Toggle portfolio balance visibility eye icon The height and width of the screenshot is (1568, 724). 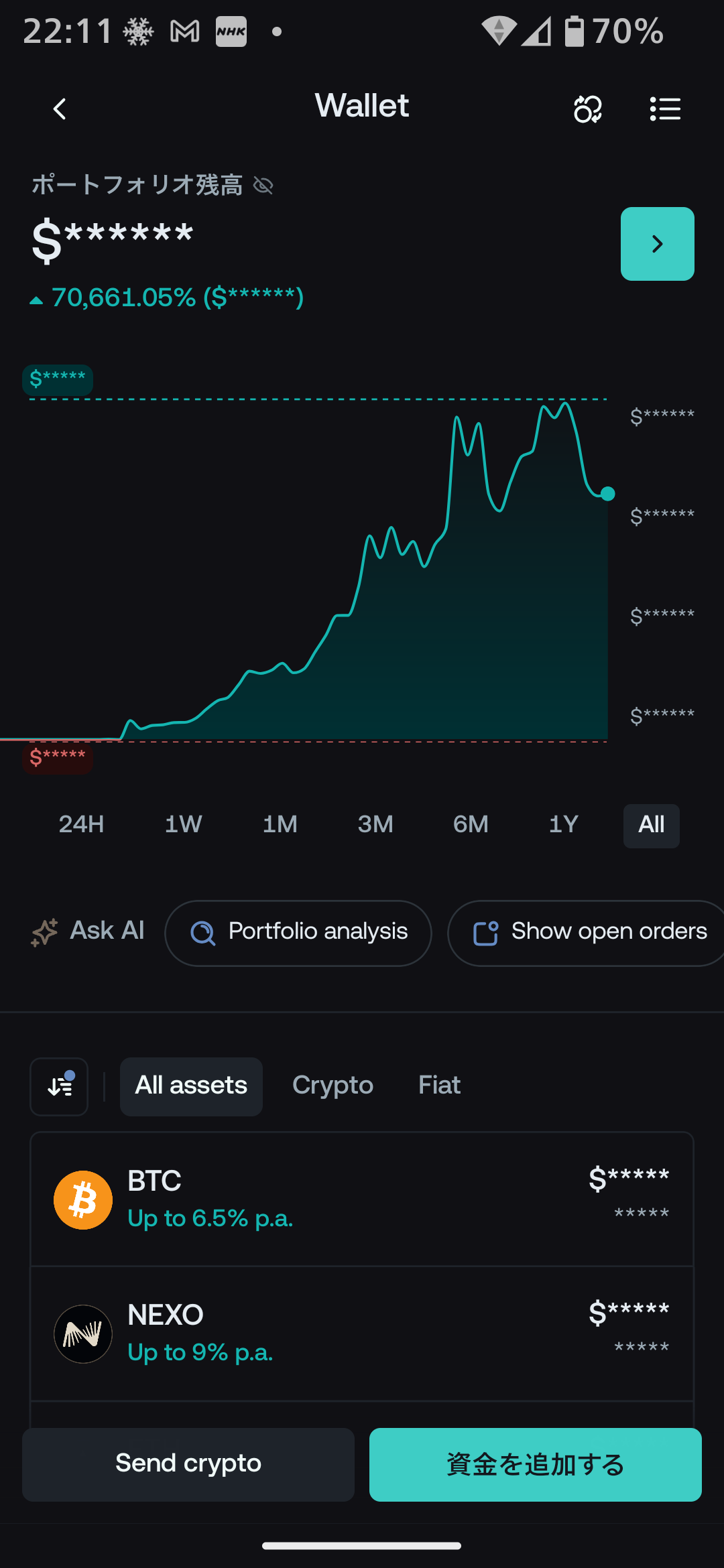coord(263,186)
